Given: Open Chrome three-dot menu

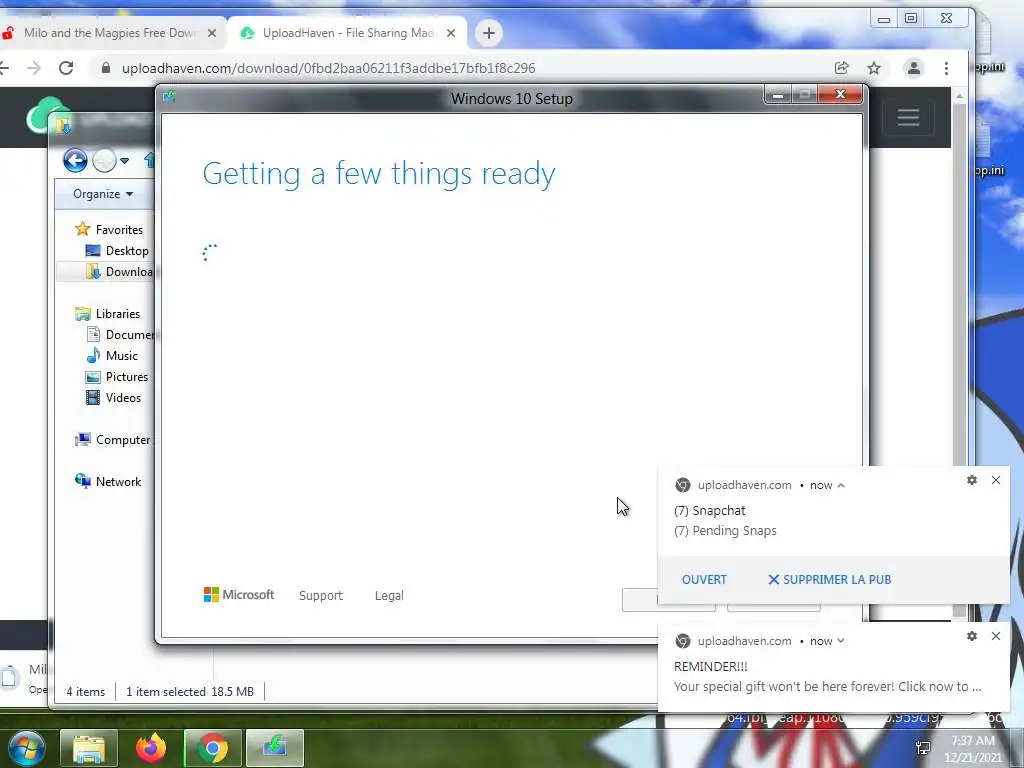Looking at the screenshot, I should [946, 68].
